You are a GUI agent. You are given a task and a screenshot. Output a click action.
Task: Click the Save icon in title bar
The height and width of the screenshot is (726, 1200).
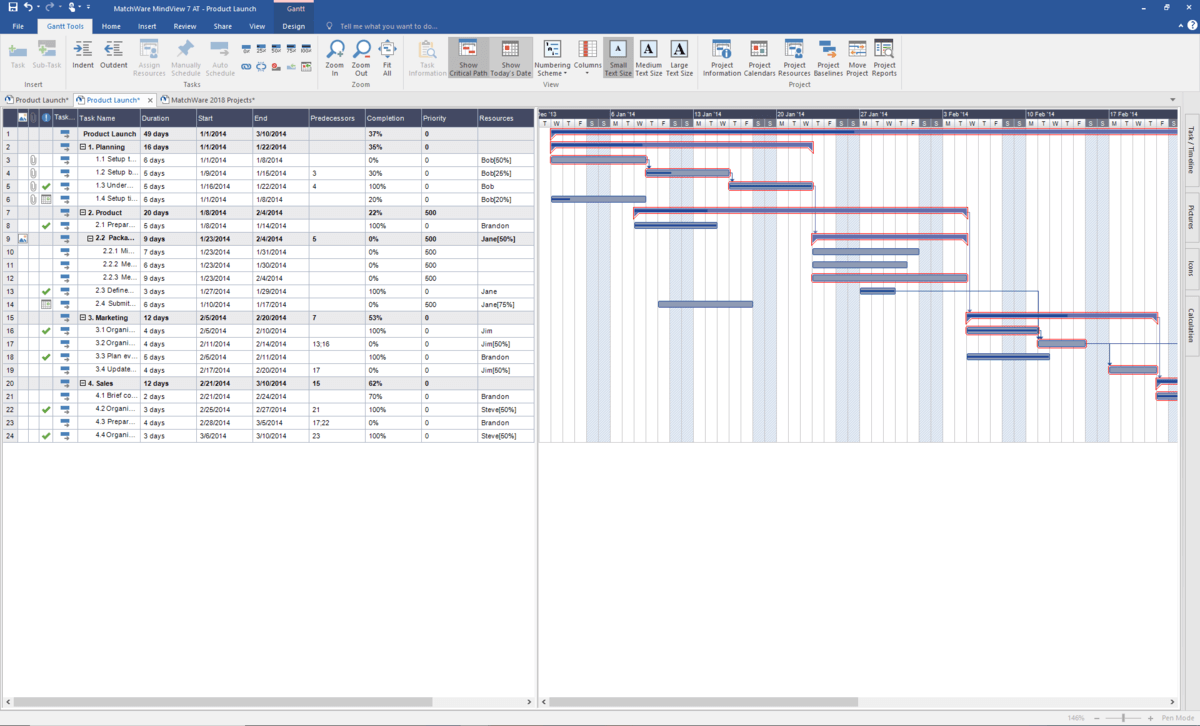click(x=12, y=7)
